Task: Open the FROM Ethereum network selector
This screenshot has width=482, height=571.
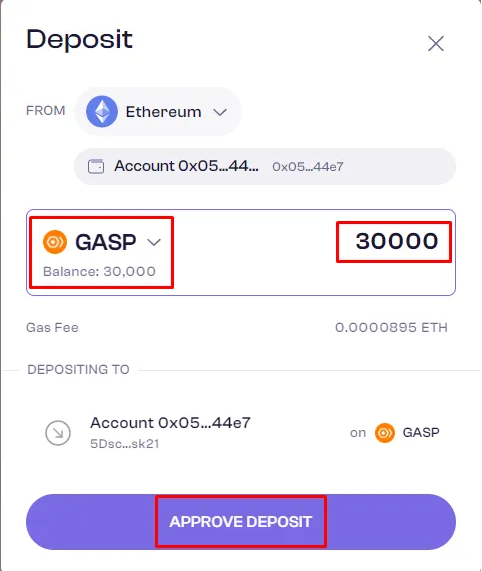Action: (158, 111)
